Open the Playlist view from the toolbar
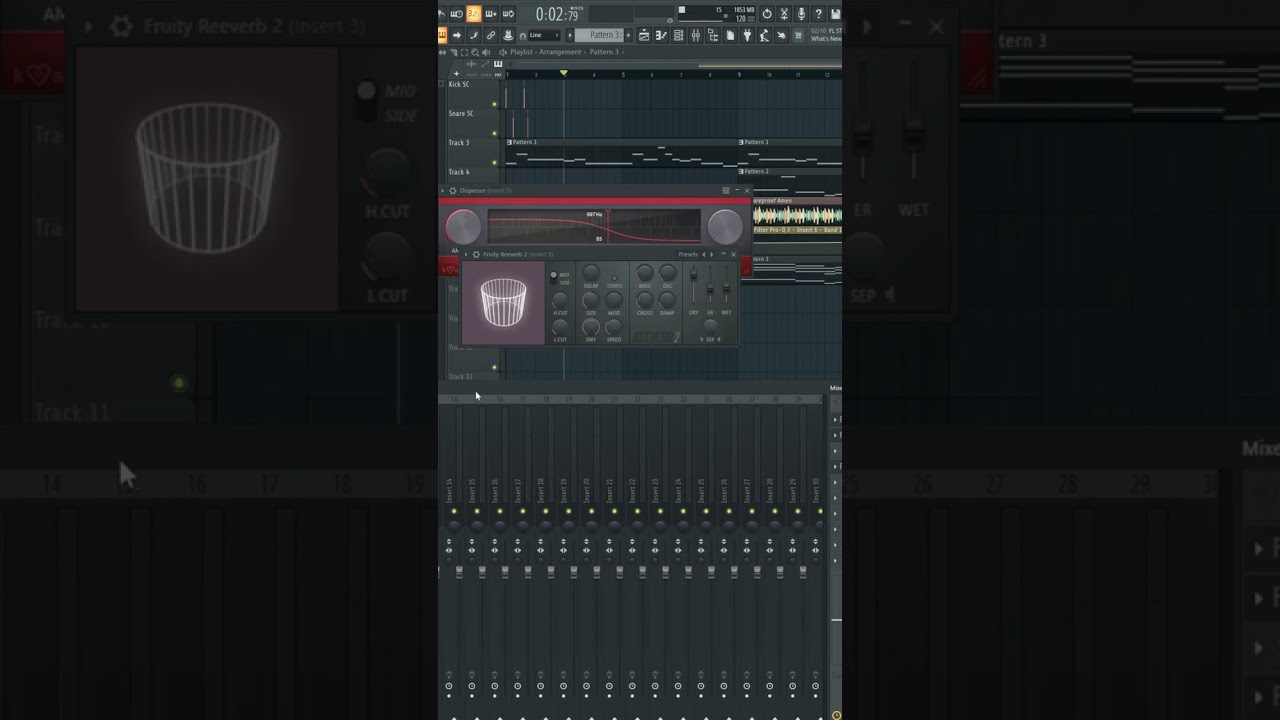Screen dimensions: 1280x720 click(x=645, y=36)
